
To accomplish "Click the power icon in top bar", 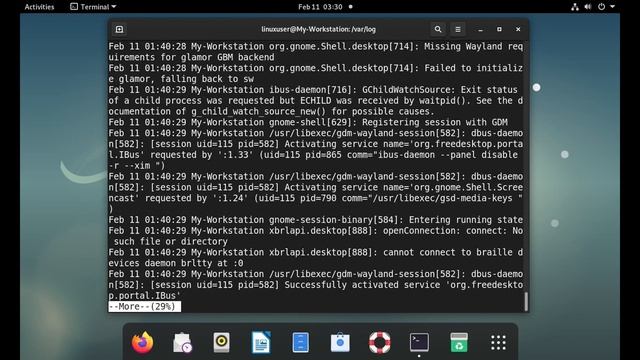I will pos(602,7).
